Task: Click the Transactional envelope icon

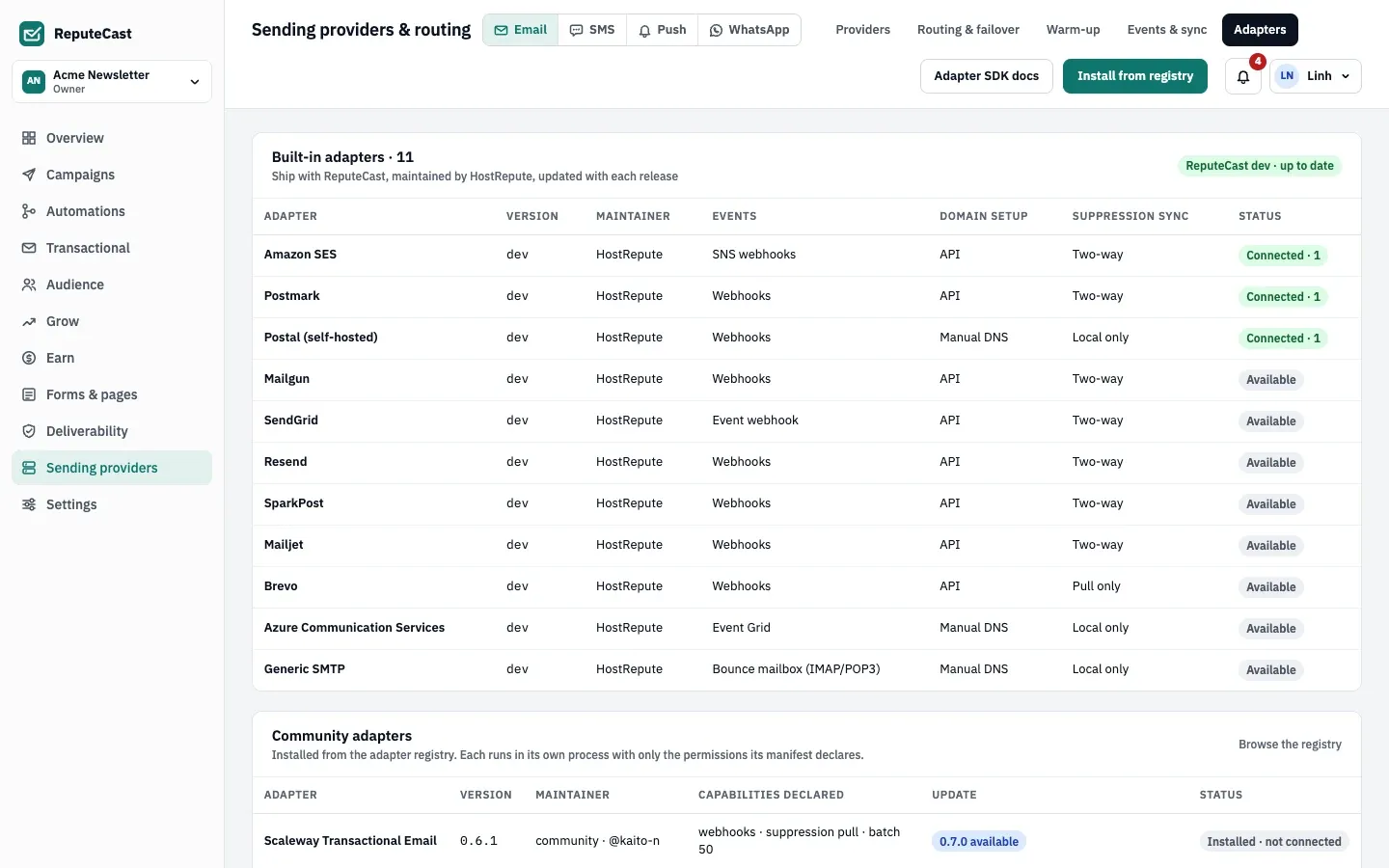Action: click(x=29, y=248)
